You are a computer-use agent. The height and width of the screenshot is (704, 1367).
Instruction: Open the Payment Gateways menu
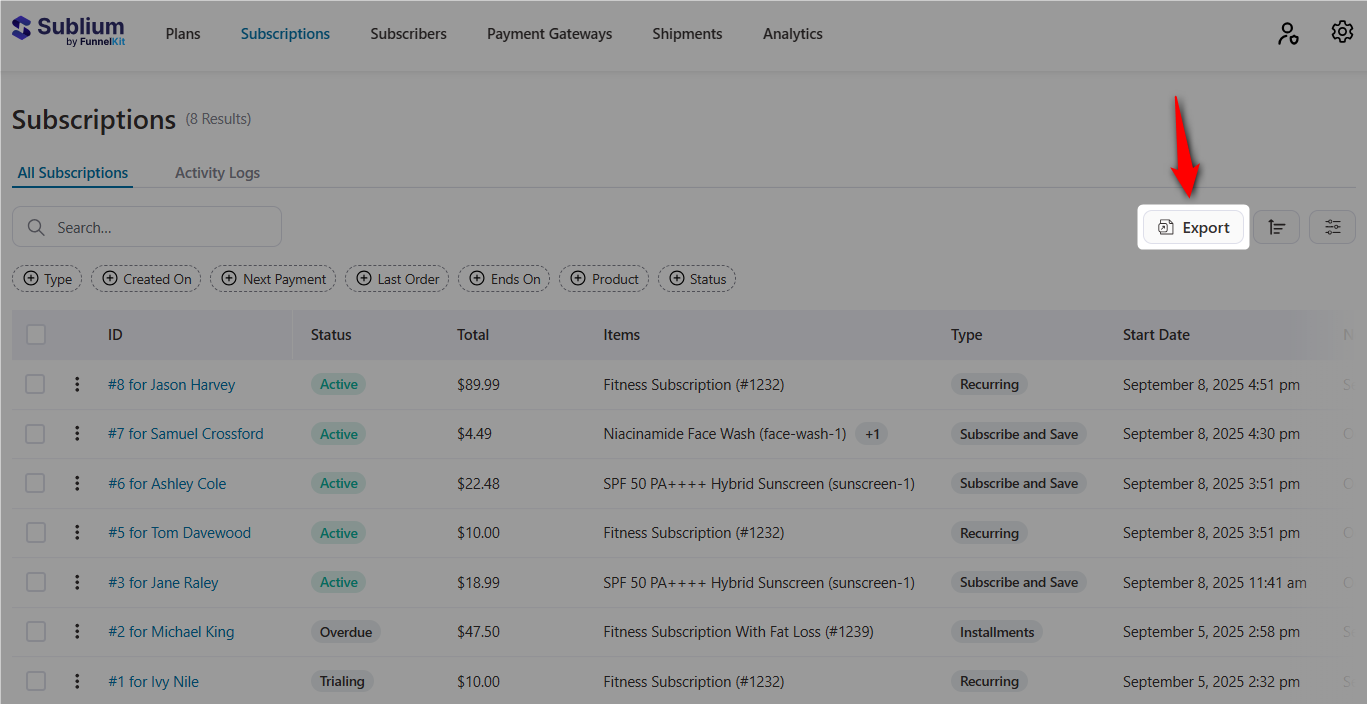click(549, 33)
